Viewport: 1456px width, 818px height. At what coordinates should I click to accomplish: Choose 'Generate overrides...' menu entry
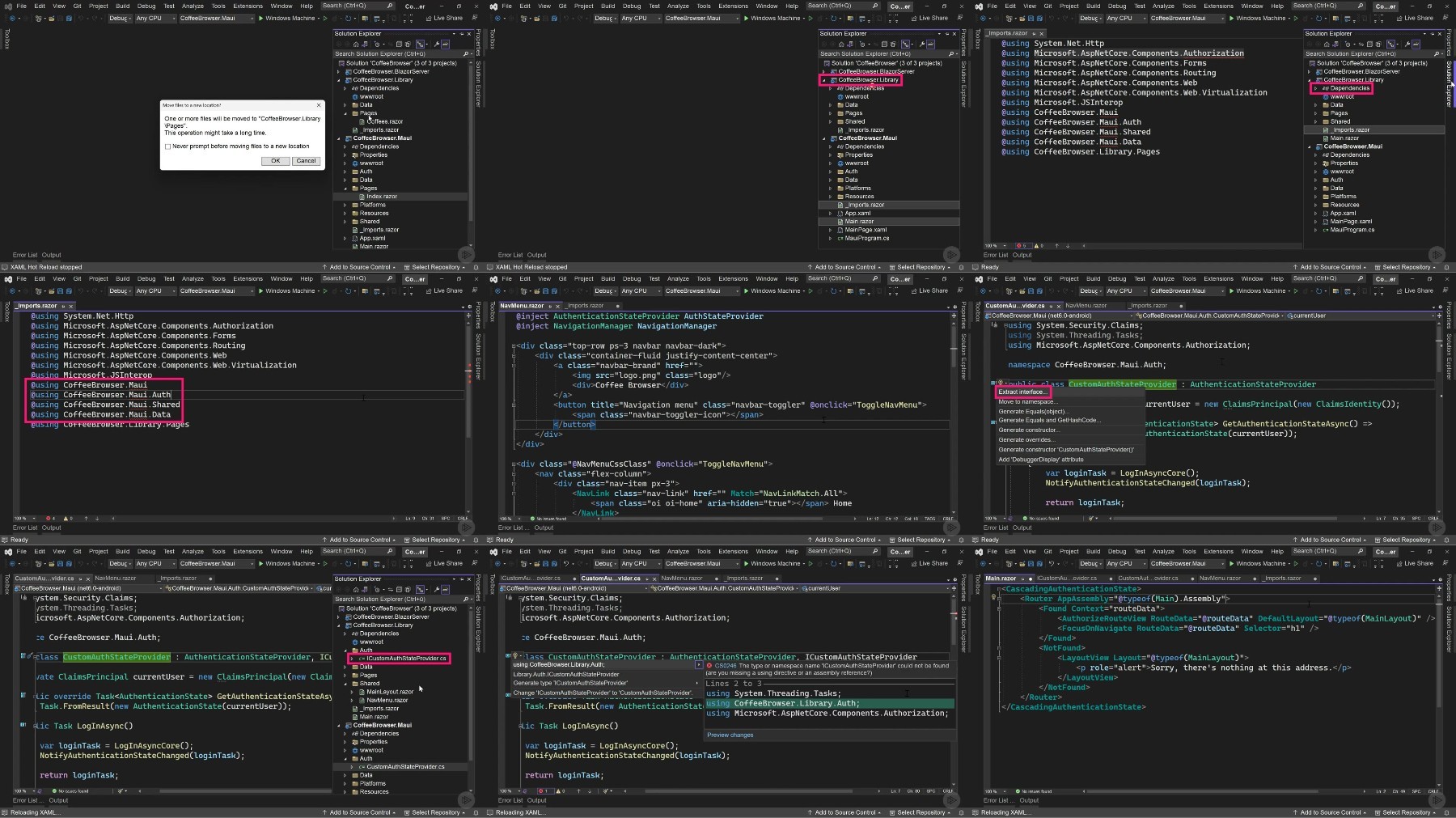click(1025, 440)
